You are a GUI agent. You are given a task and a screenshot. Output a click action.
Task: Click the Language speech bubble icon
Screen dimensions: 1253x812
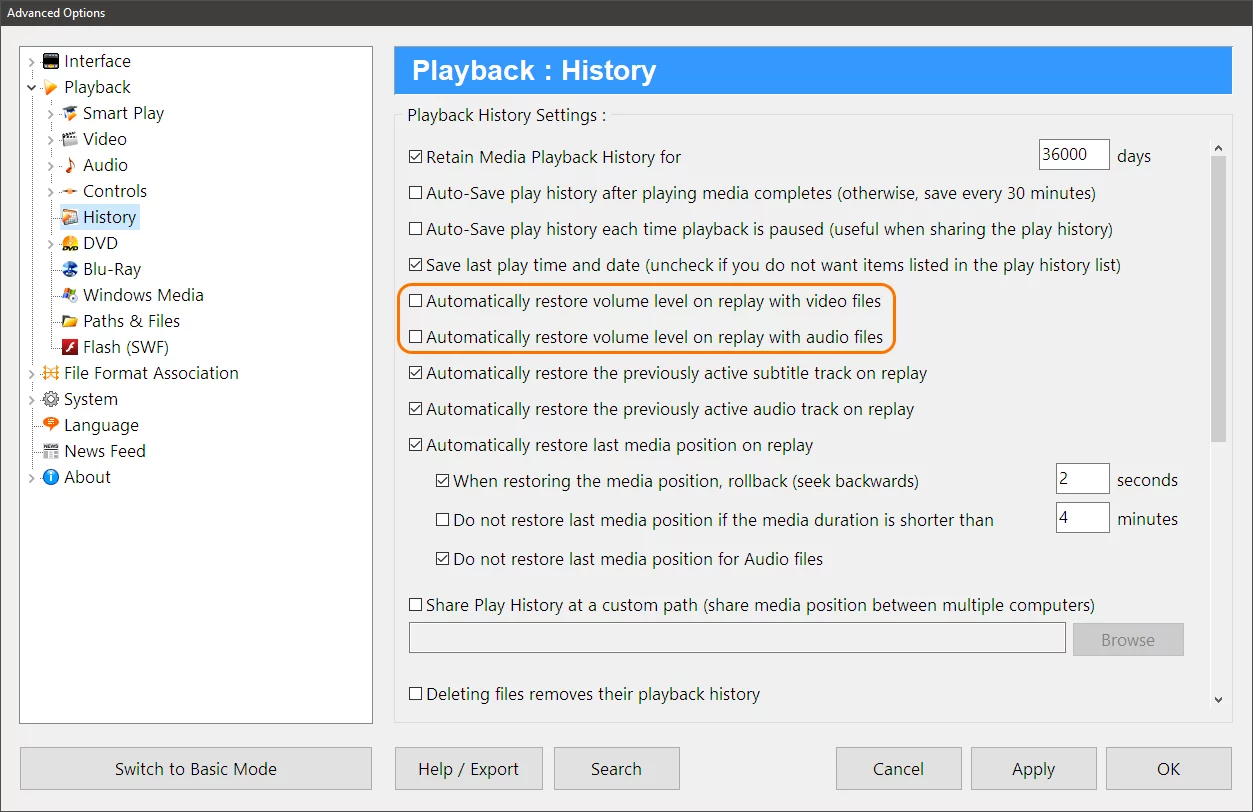tap(50, 425)
